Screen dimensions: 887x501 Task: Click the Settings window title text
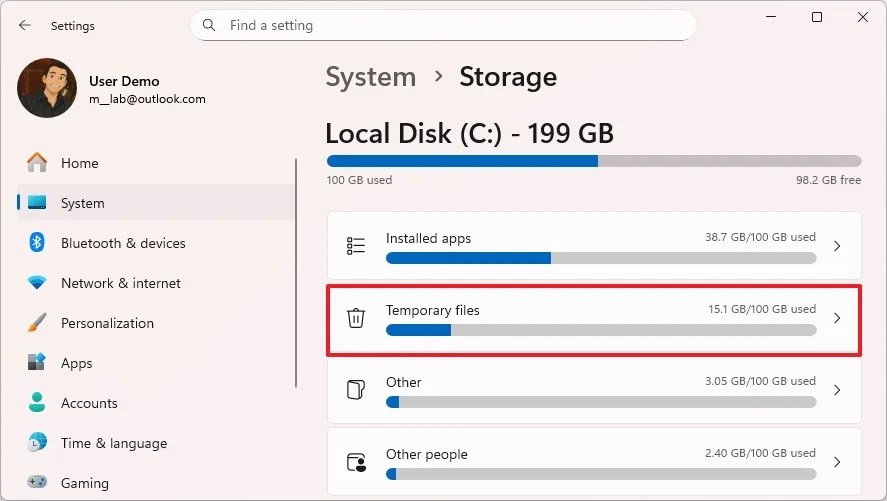[72, 26]
